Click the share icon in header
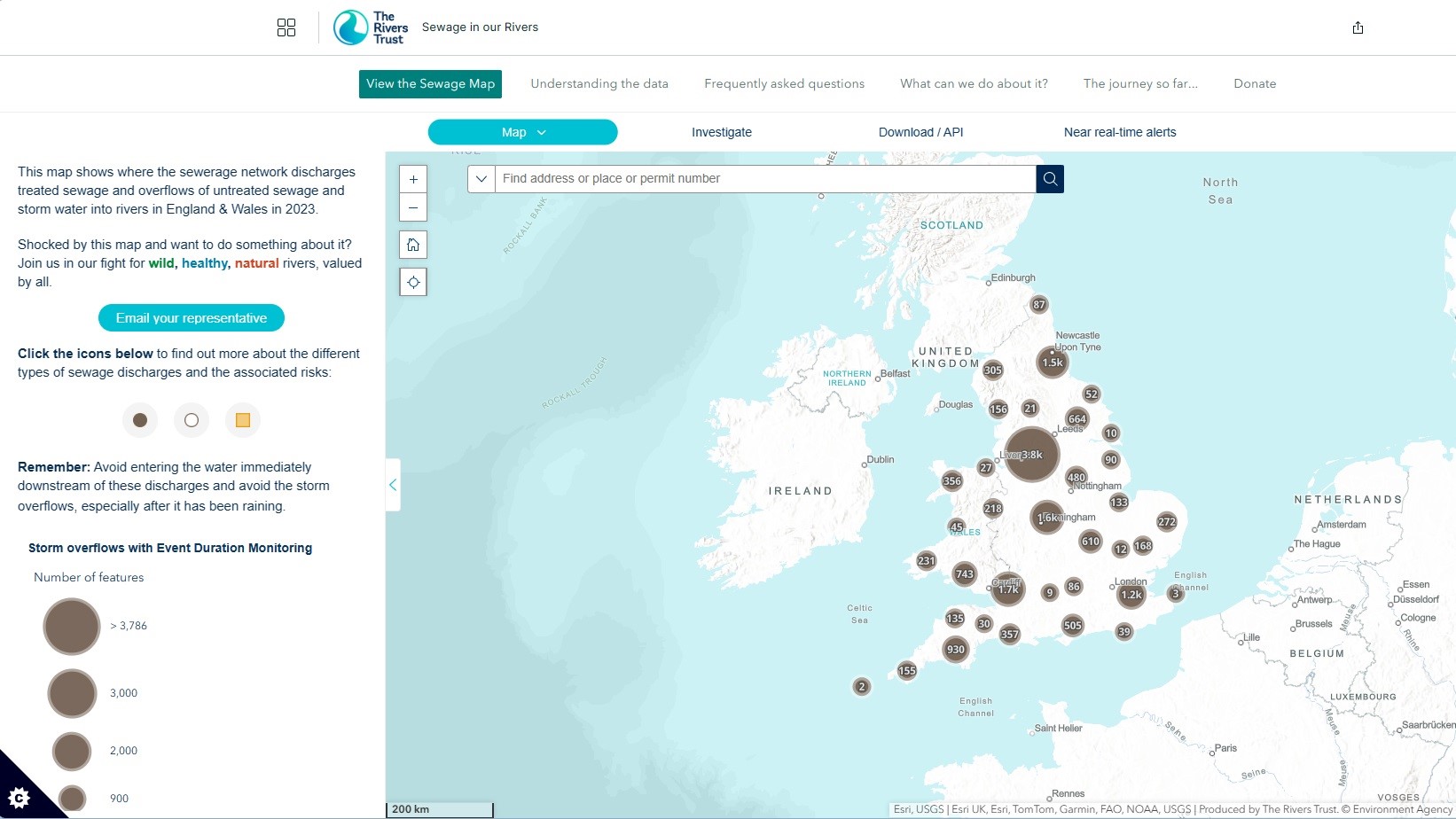The image size is (1456, 819). (x=1358, y=27)
